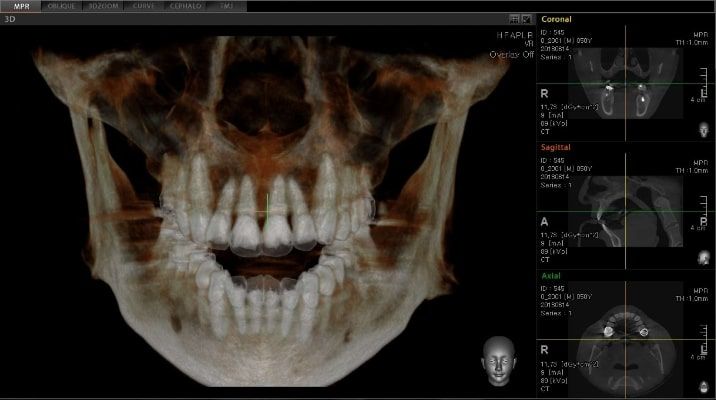Click the Coronal view title label
Image resolution: width=716 pixels, height=400 pixels.
(557, 19)
